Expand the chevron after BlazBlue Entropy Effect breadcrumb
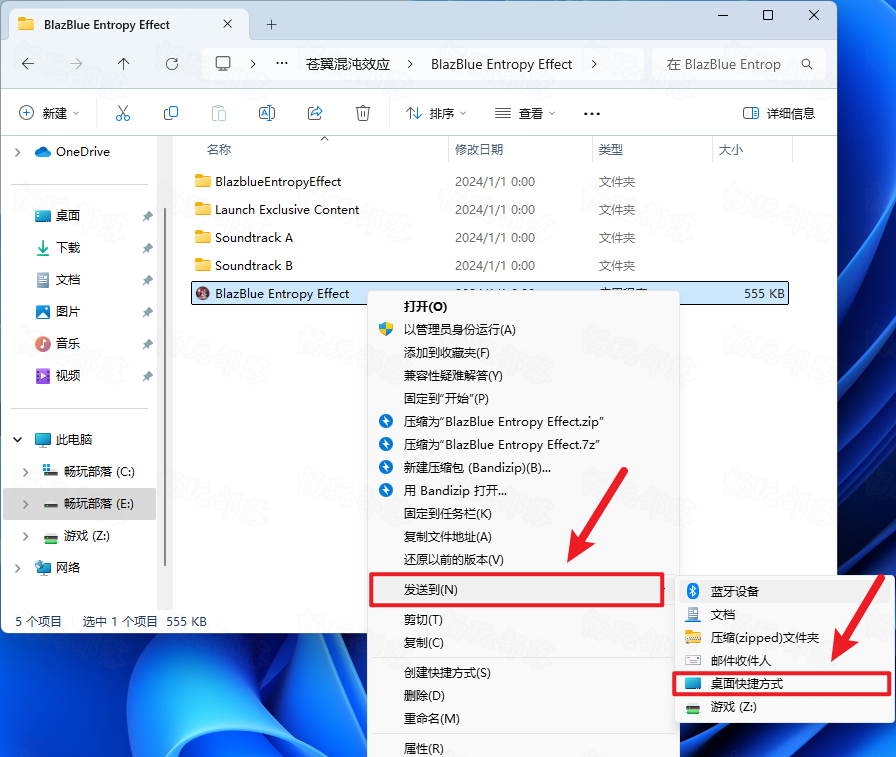The image size is (896, 757). click(x=594, y=64)
